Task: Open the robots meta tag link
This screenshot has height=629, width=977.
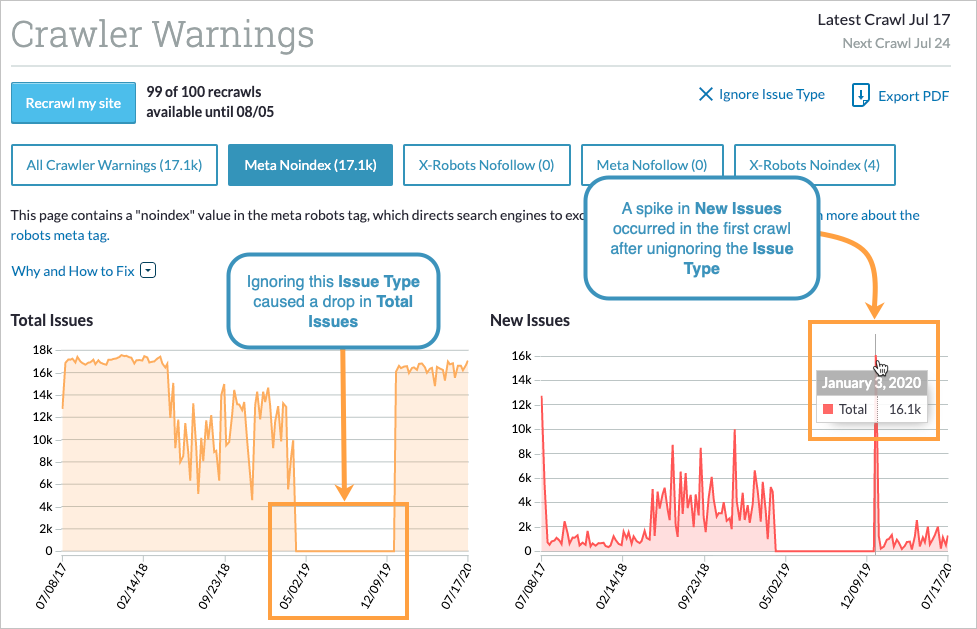Action: click(56, 234)
